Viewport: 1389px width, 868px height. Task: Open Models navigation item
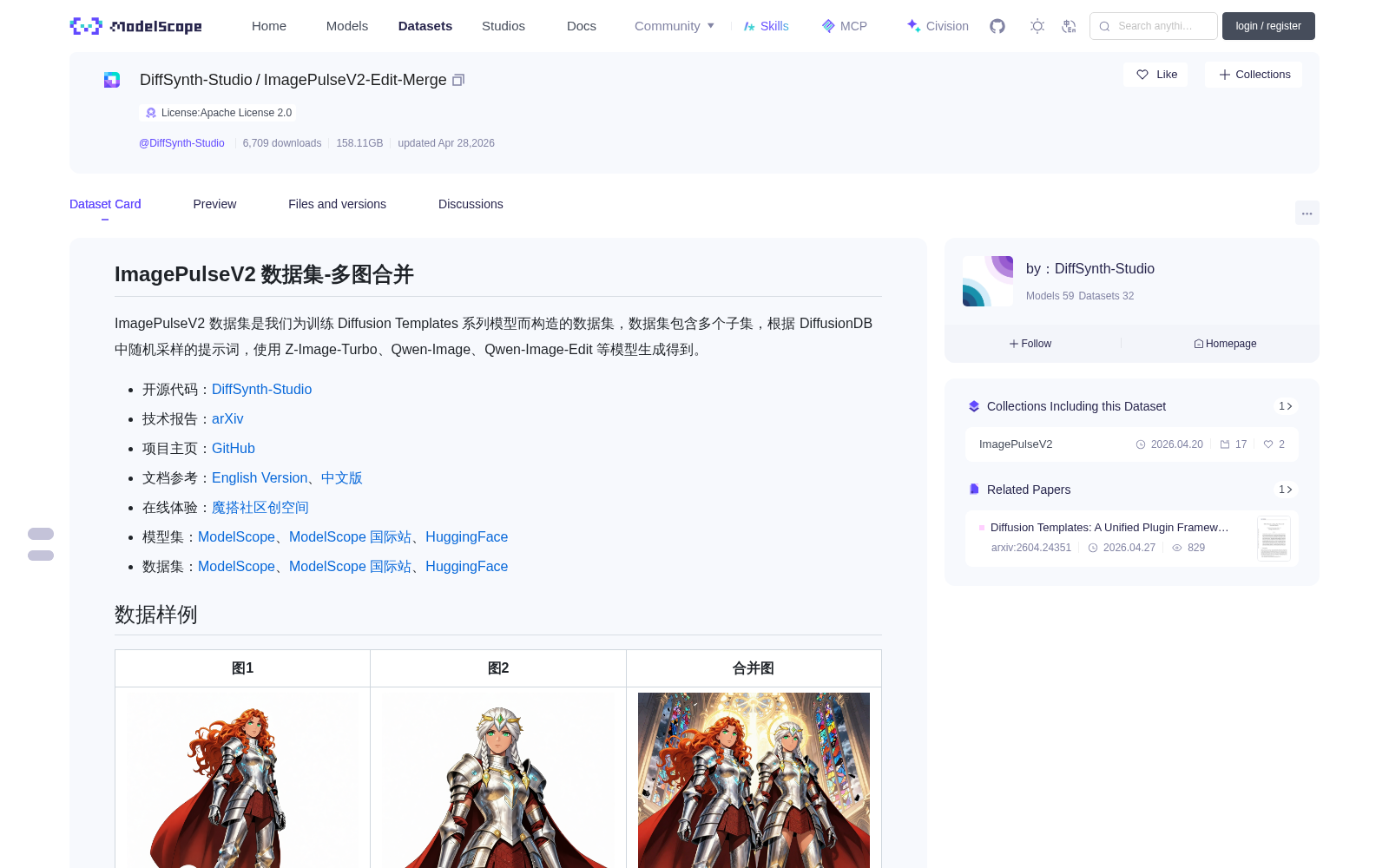coord(347,26)
